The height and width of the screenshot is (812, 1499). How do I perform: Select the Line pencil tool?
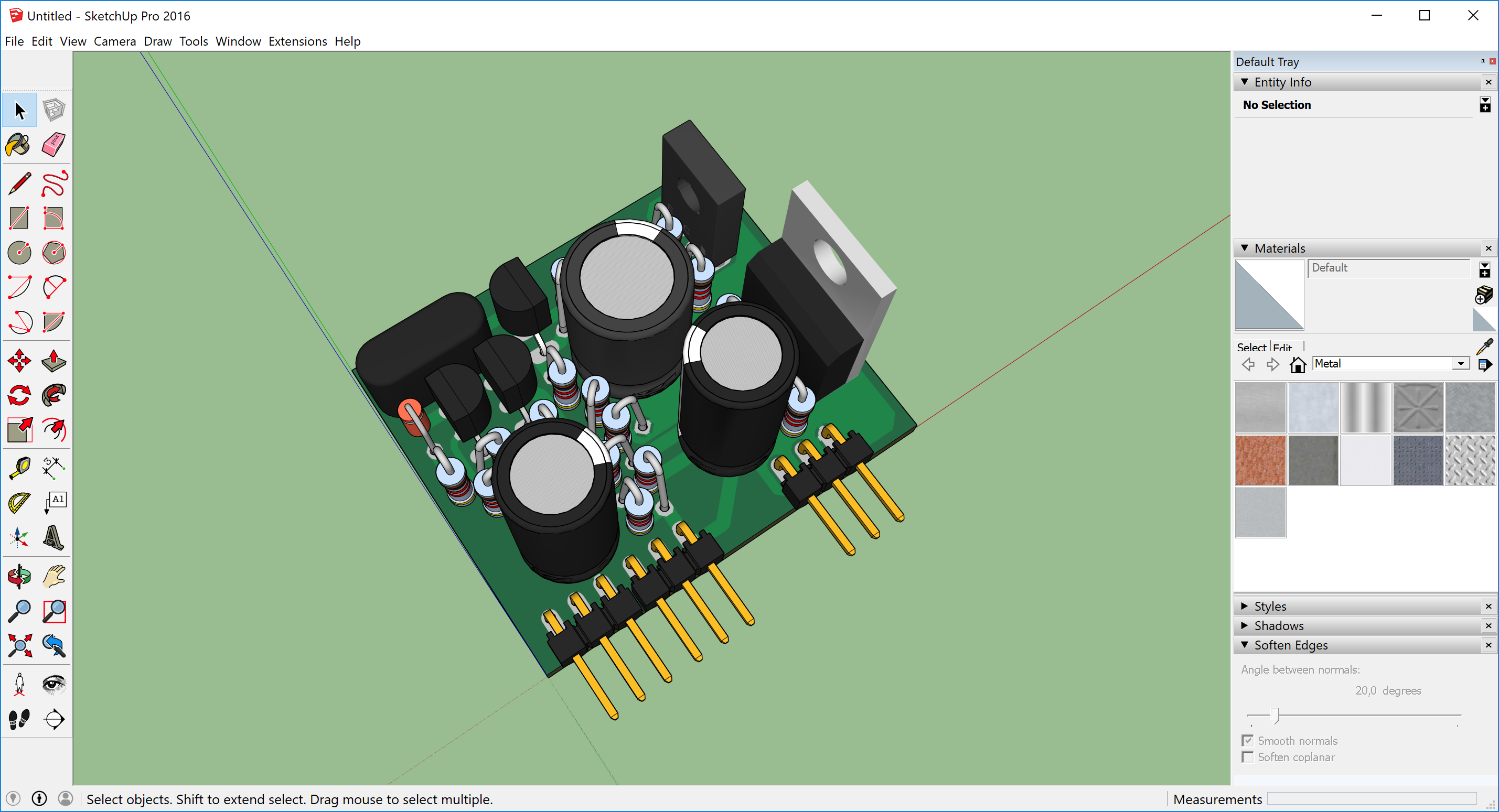19,184
